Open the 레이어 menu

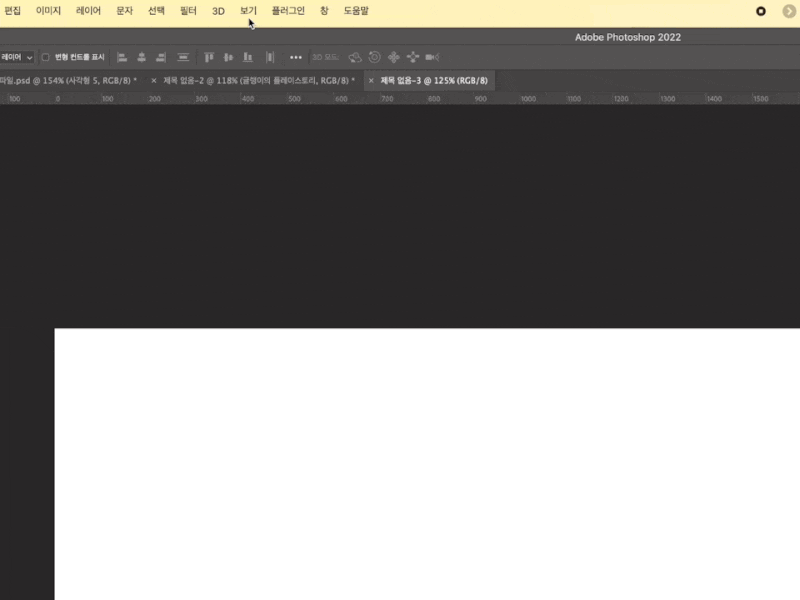tap(88, 11)
